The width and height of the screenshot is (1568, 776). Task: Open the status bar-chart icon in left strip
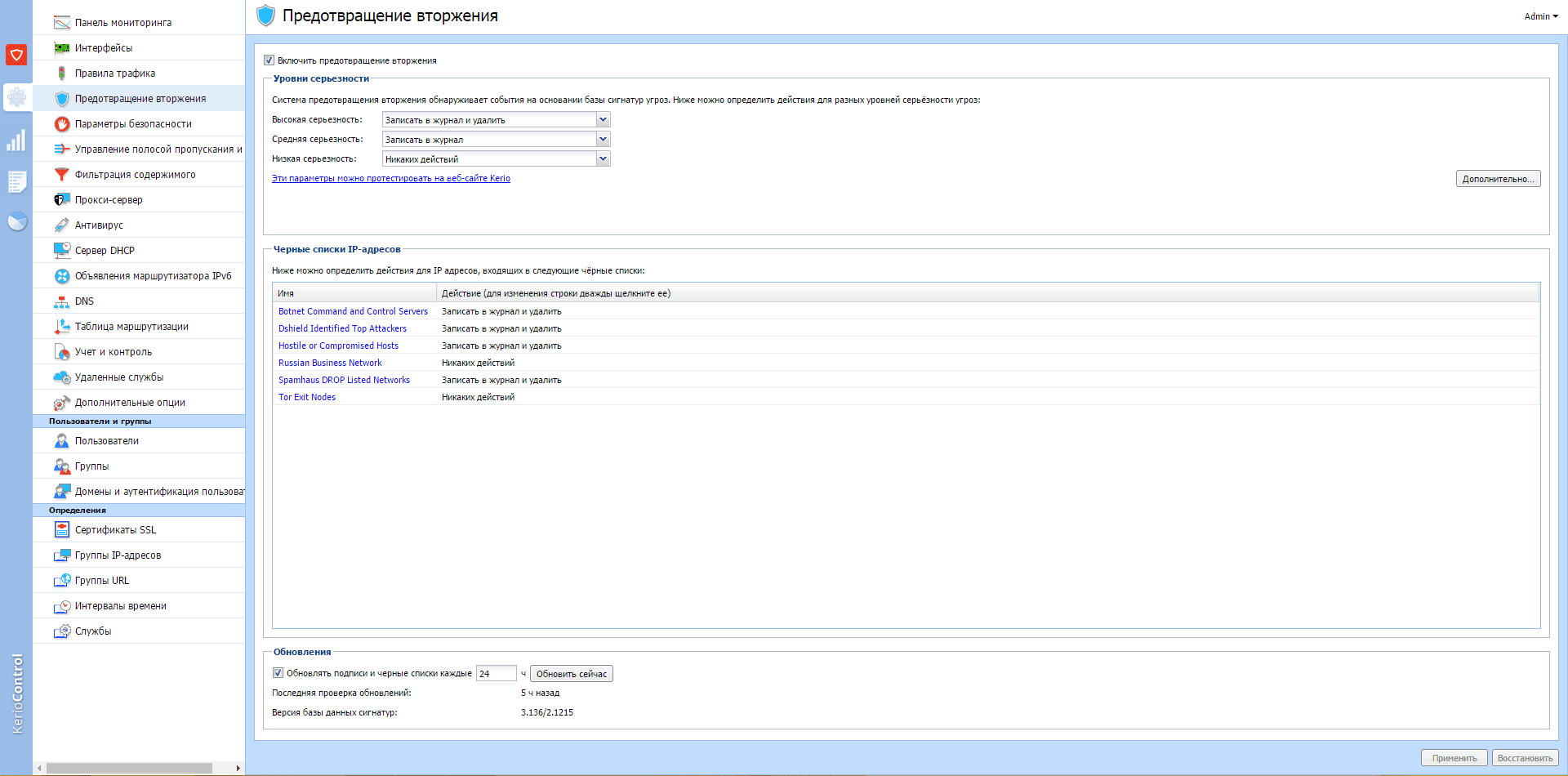tap(16, 140)
